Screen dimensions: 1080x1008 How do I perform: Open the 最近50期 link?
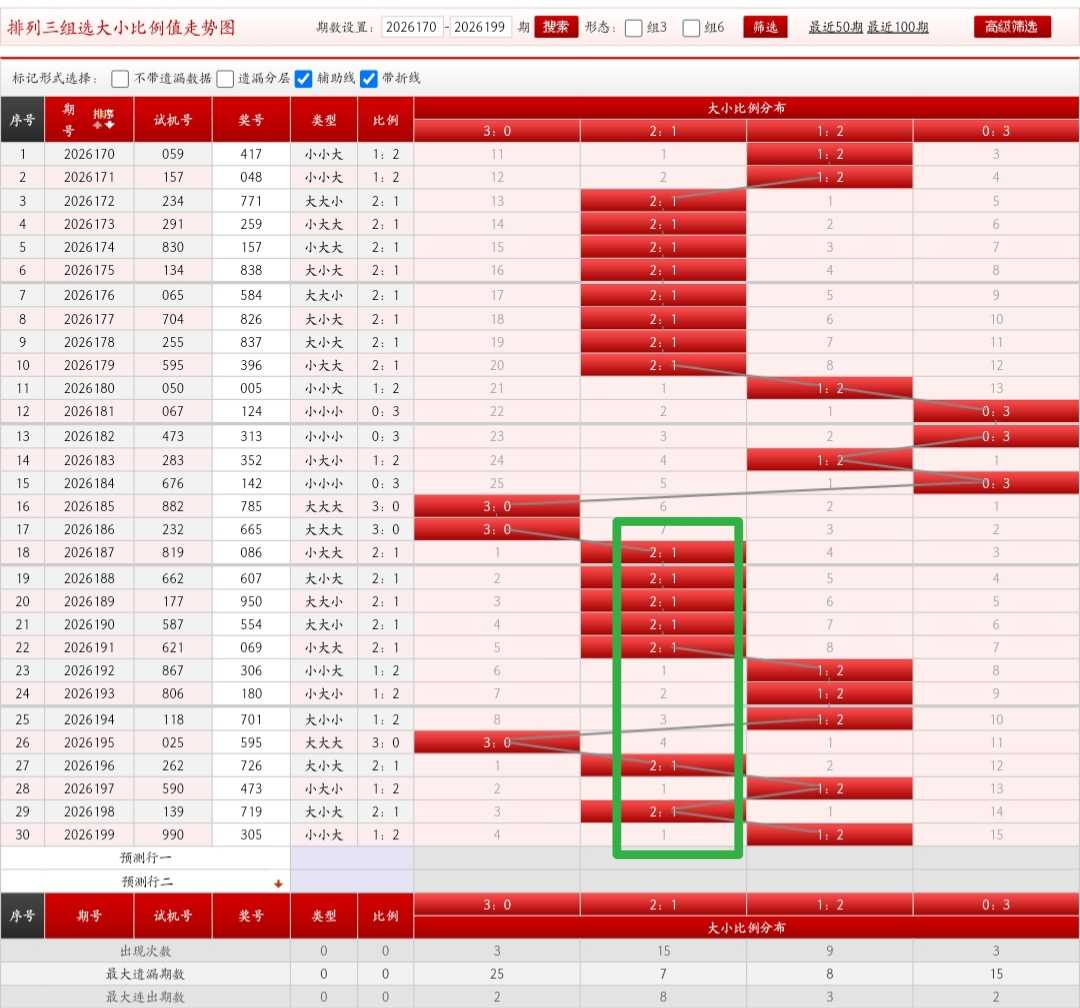pos(835,27)
